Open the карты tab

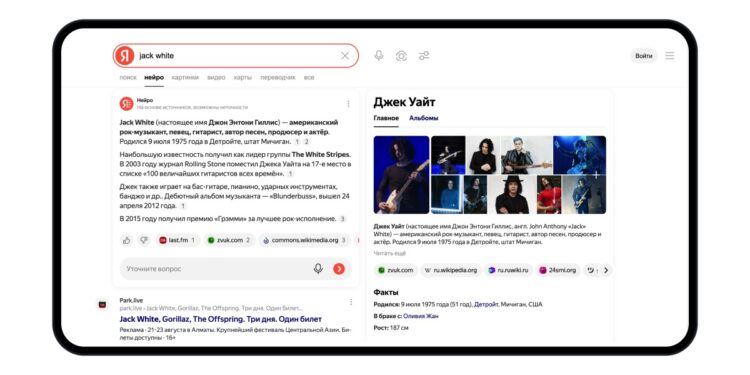click(x=243, y=77)
